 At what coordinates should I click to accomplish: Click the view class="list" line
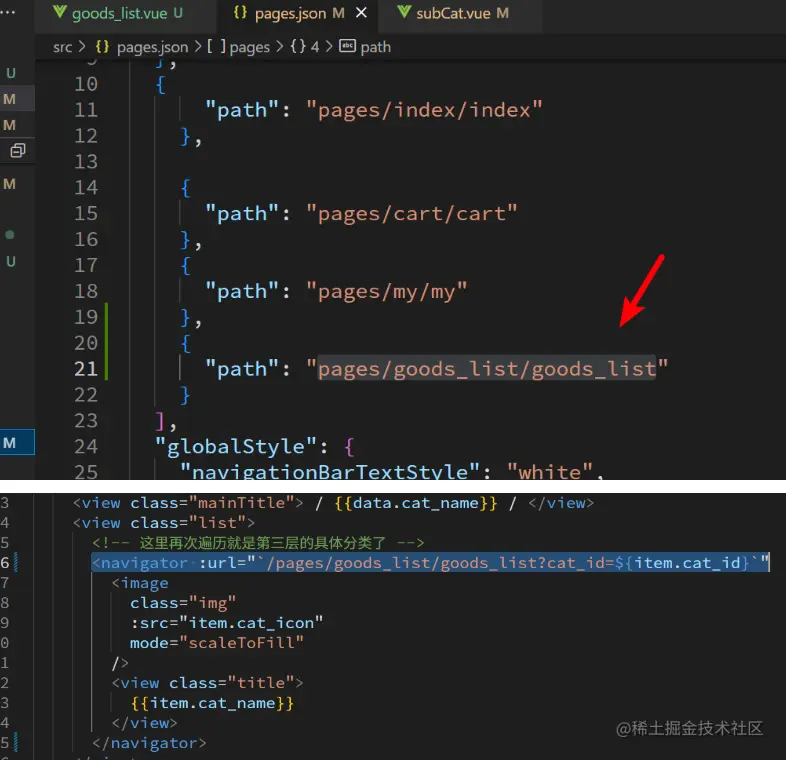coord(164,523)
